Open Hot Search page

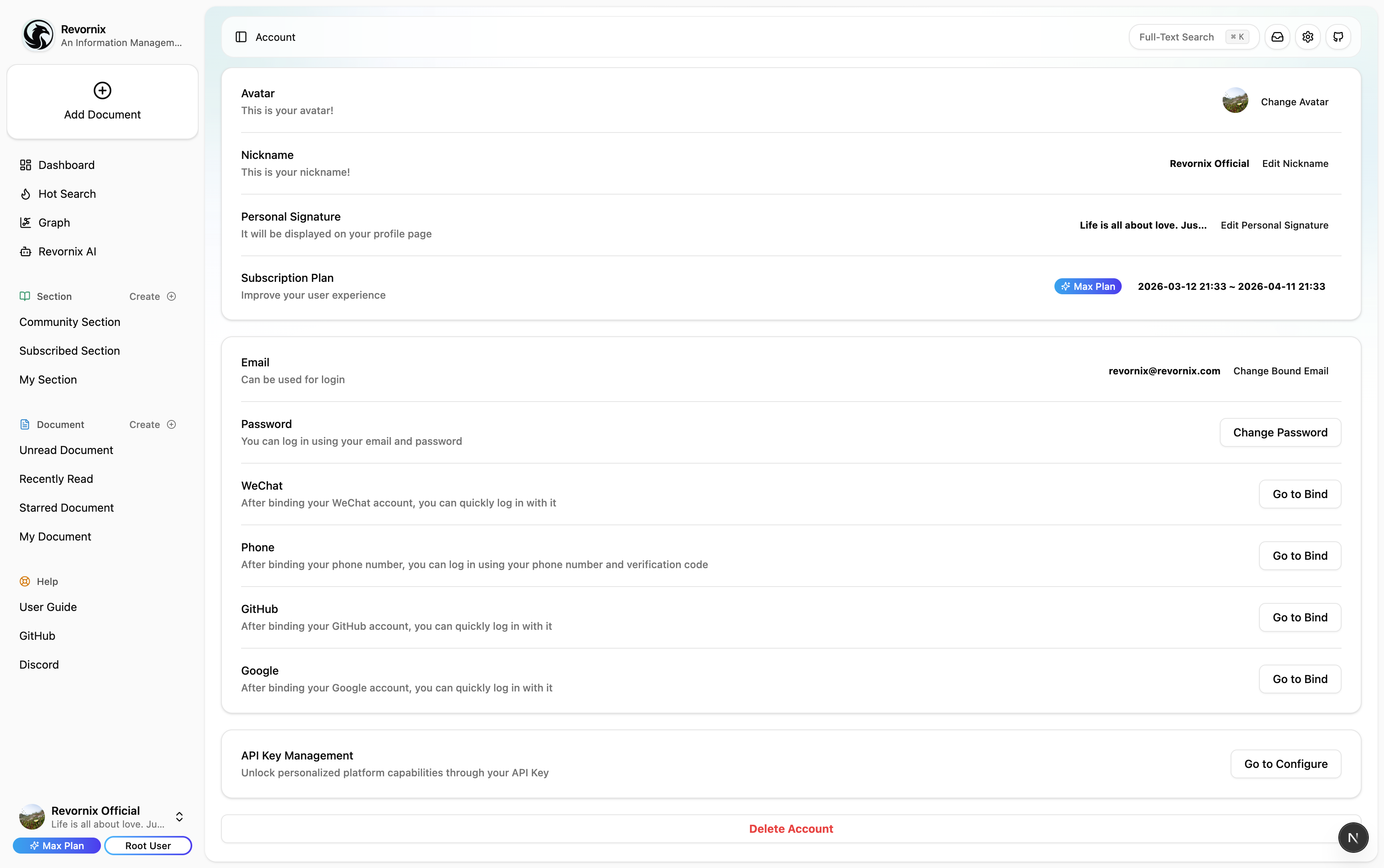click(x=66, y=193)
